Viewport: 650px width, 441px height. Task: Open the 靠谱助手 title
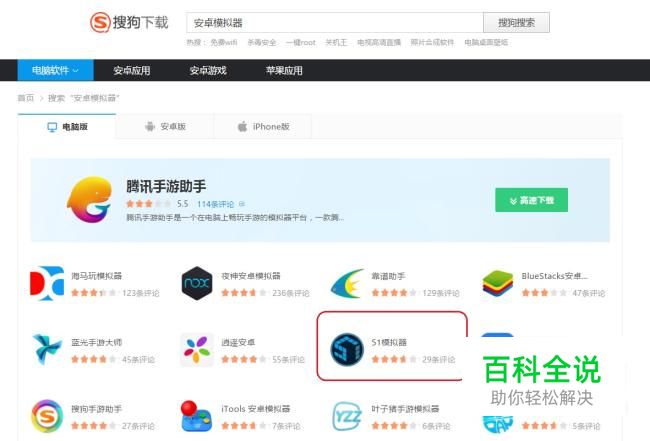(388, 276)
